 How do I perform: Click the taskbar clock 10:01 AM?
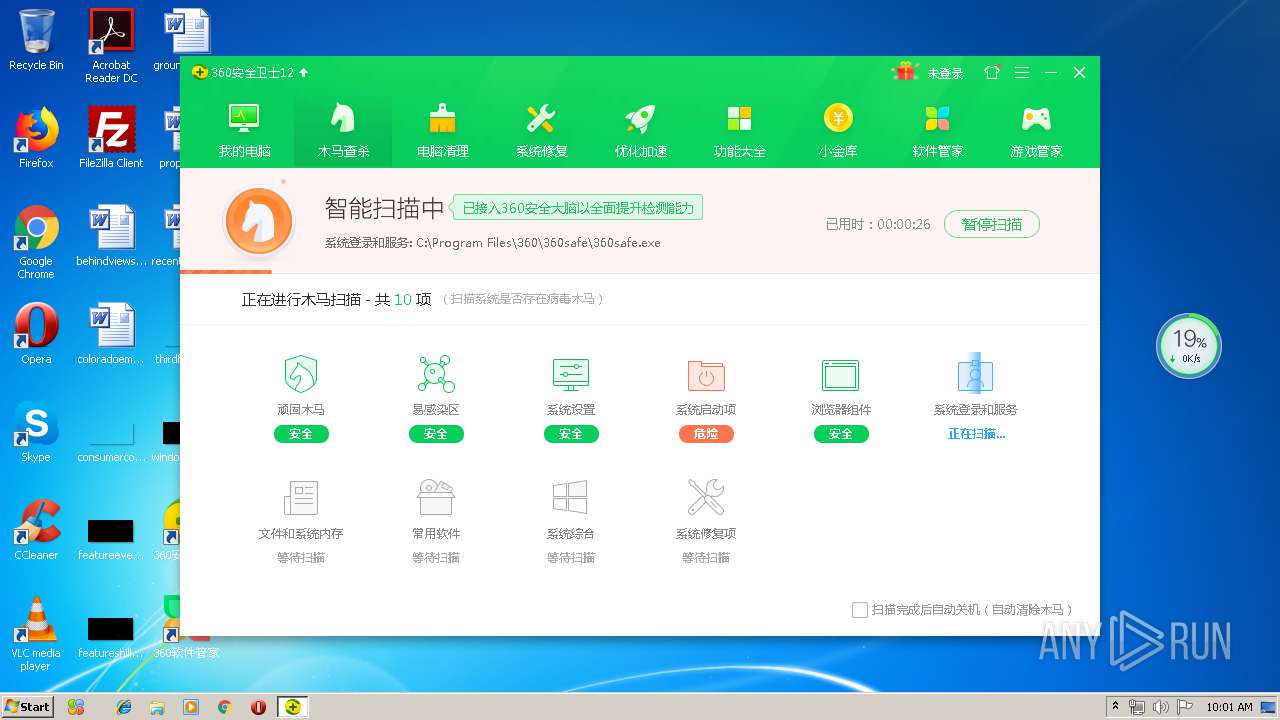1229,707
